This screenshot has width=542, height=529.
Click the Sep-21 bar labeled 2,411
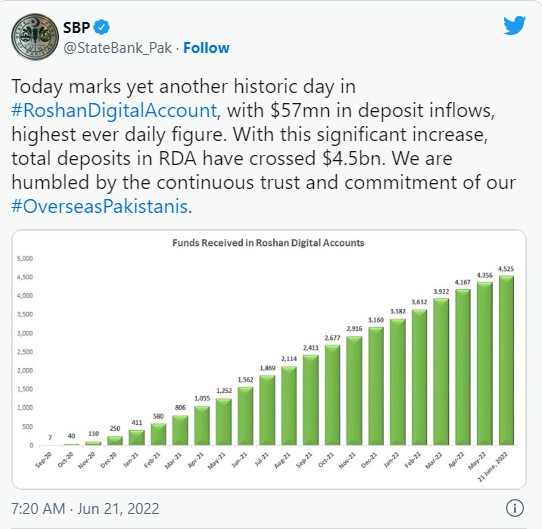311,400
